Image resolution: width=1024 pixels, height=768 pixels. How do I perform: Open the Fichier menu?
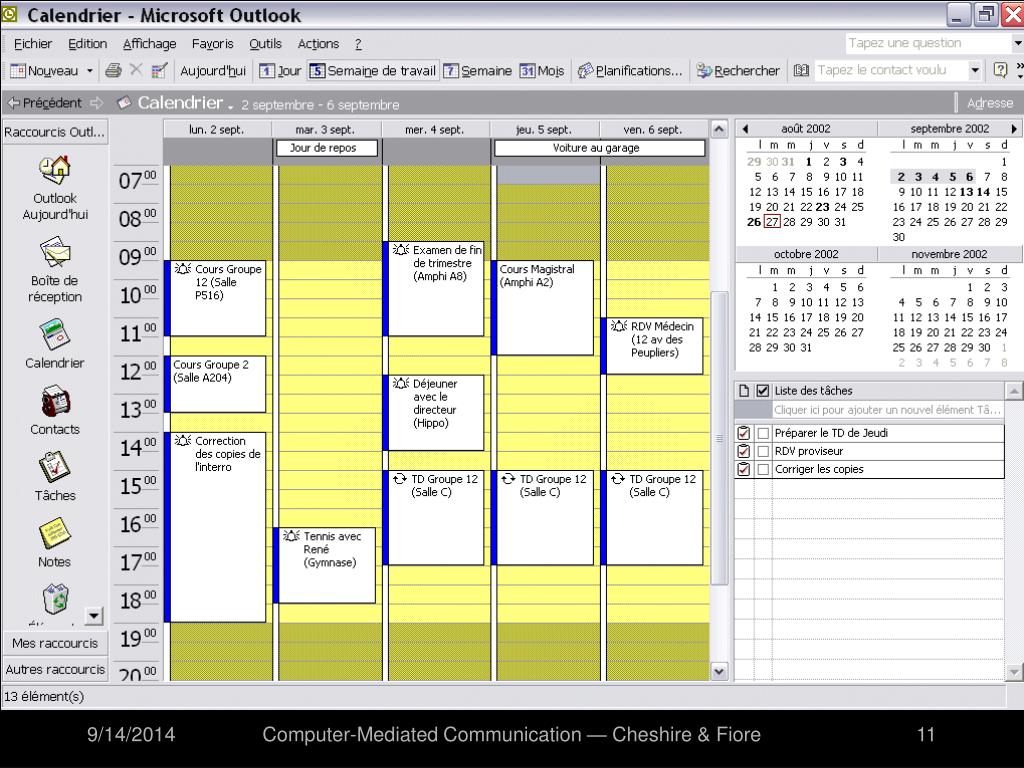pyautogui.click(x=33, y=44)
